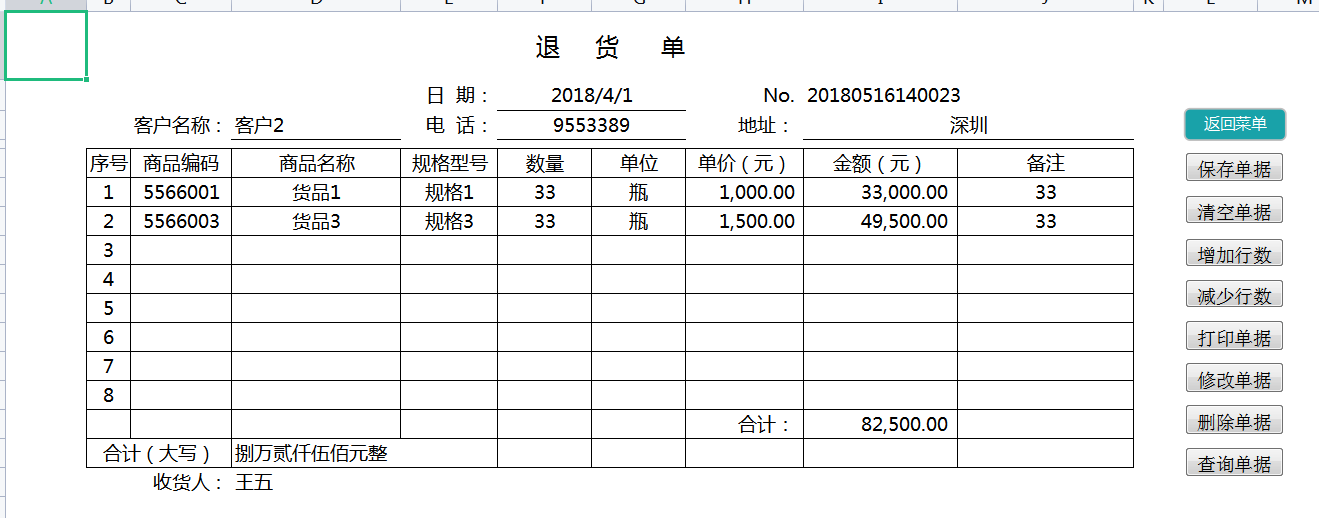Select amount cell 49,500.00
Image resolution: width=1319 pixels, height=518 pixels.
tap(880, 221)
